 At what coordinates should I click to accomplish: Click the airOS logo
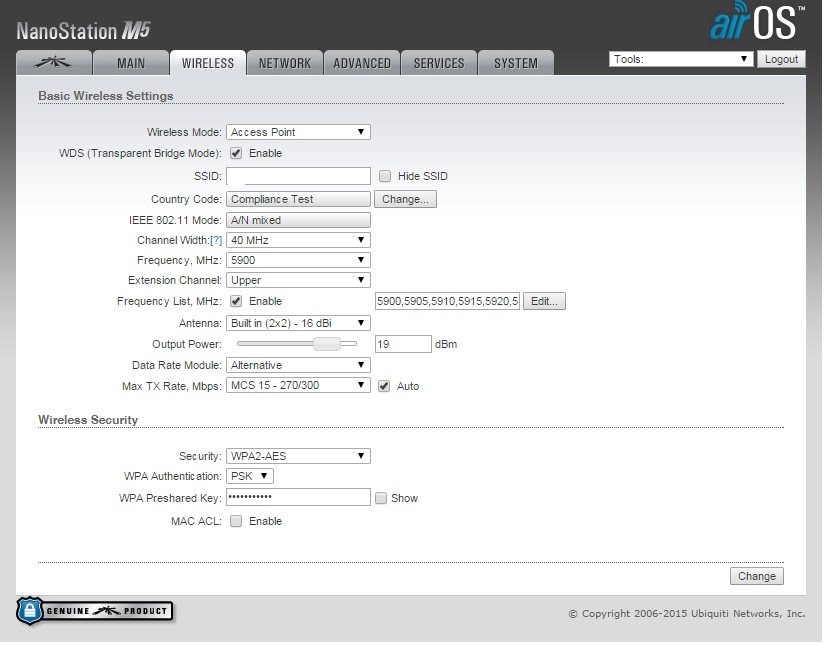tap(755, 23)
